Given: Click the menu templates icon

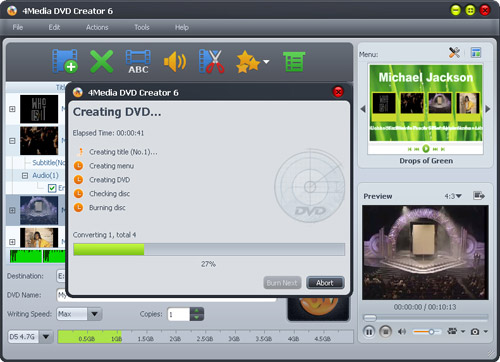Looking at the screenshot, I should click(x=476, y=53).
